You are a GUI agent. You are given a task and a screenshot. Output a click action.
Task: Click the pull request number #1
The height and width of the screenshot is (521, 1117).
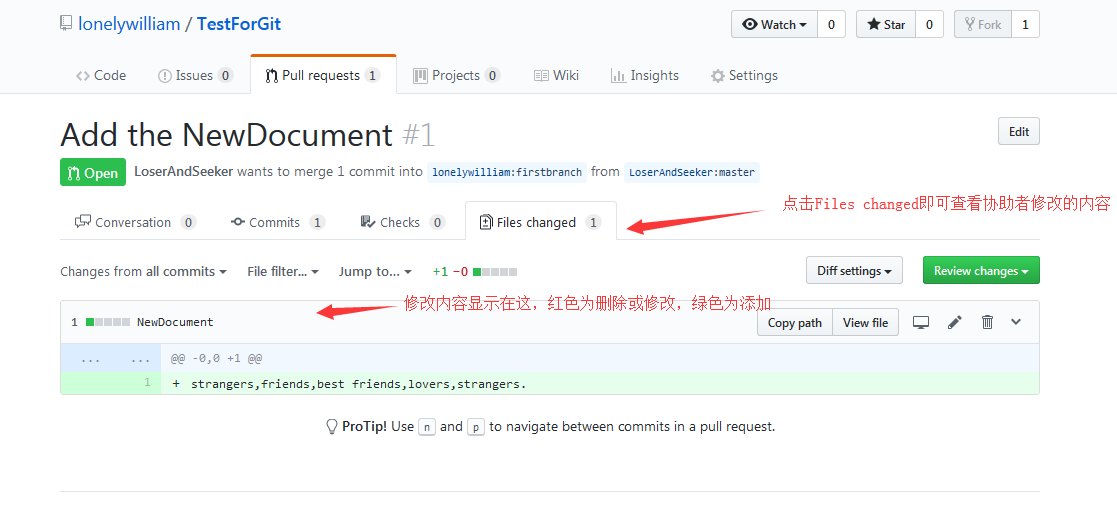pos(418,135)
